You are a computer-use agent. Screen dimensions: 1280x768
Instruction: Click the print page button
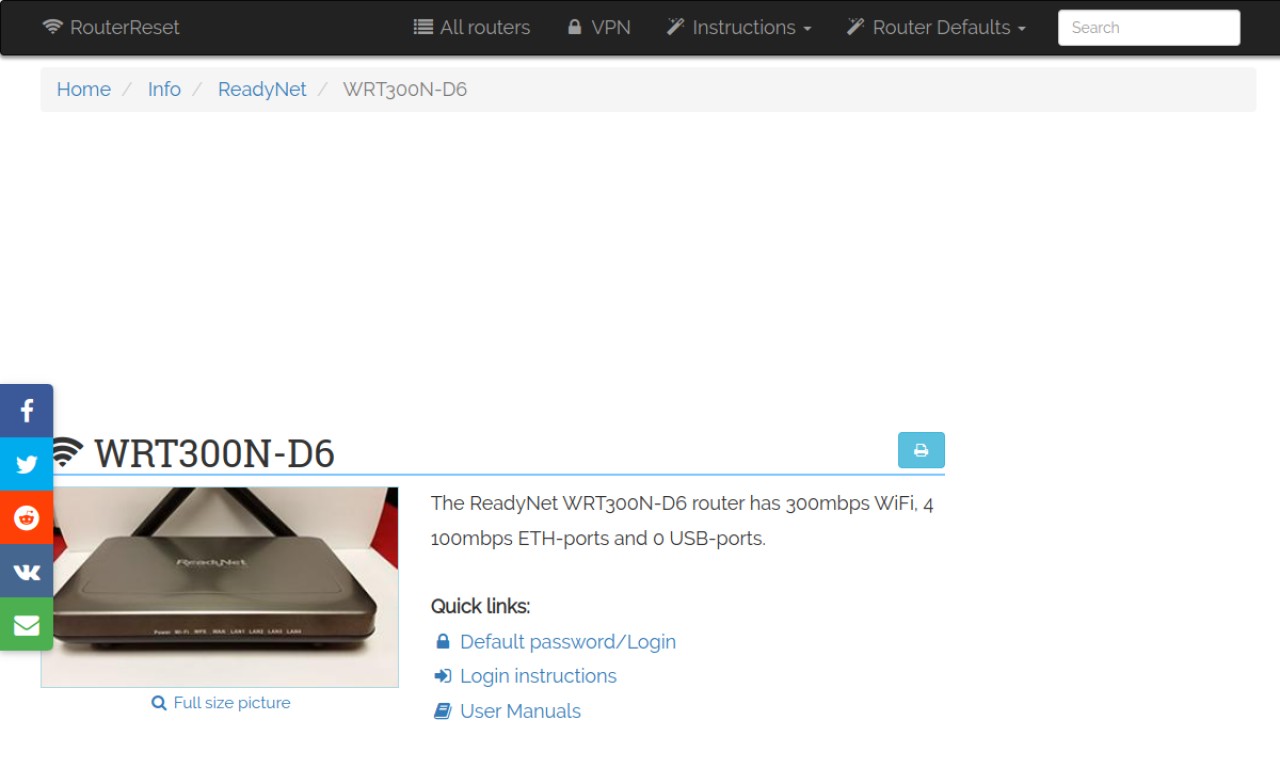pyautogui.click(x=921, y=450)
